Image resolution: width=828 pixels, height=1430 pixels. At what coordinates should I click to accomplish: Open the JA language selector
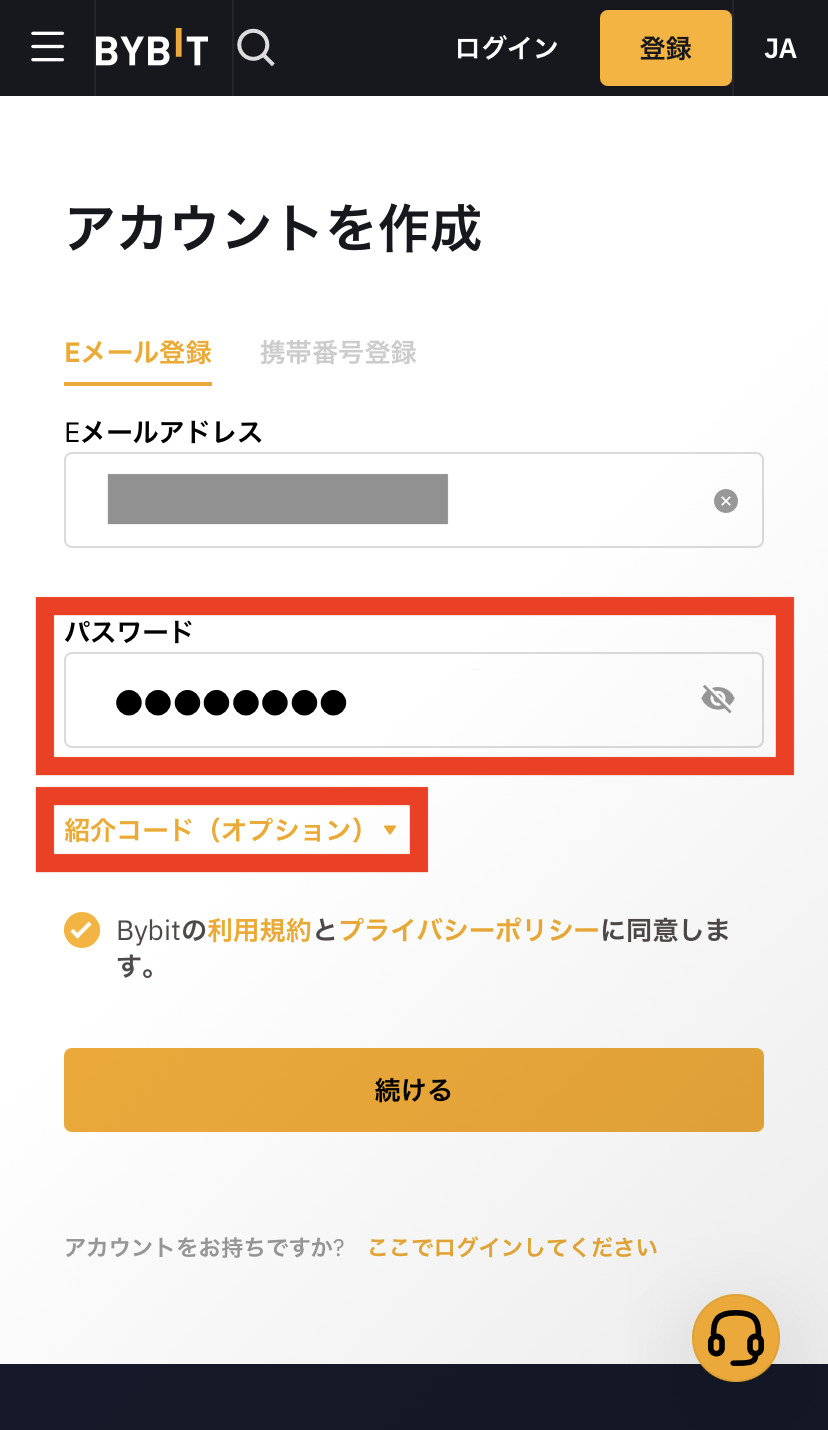(780, 48)
